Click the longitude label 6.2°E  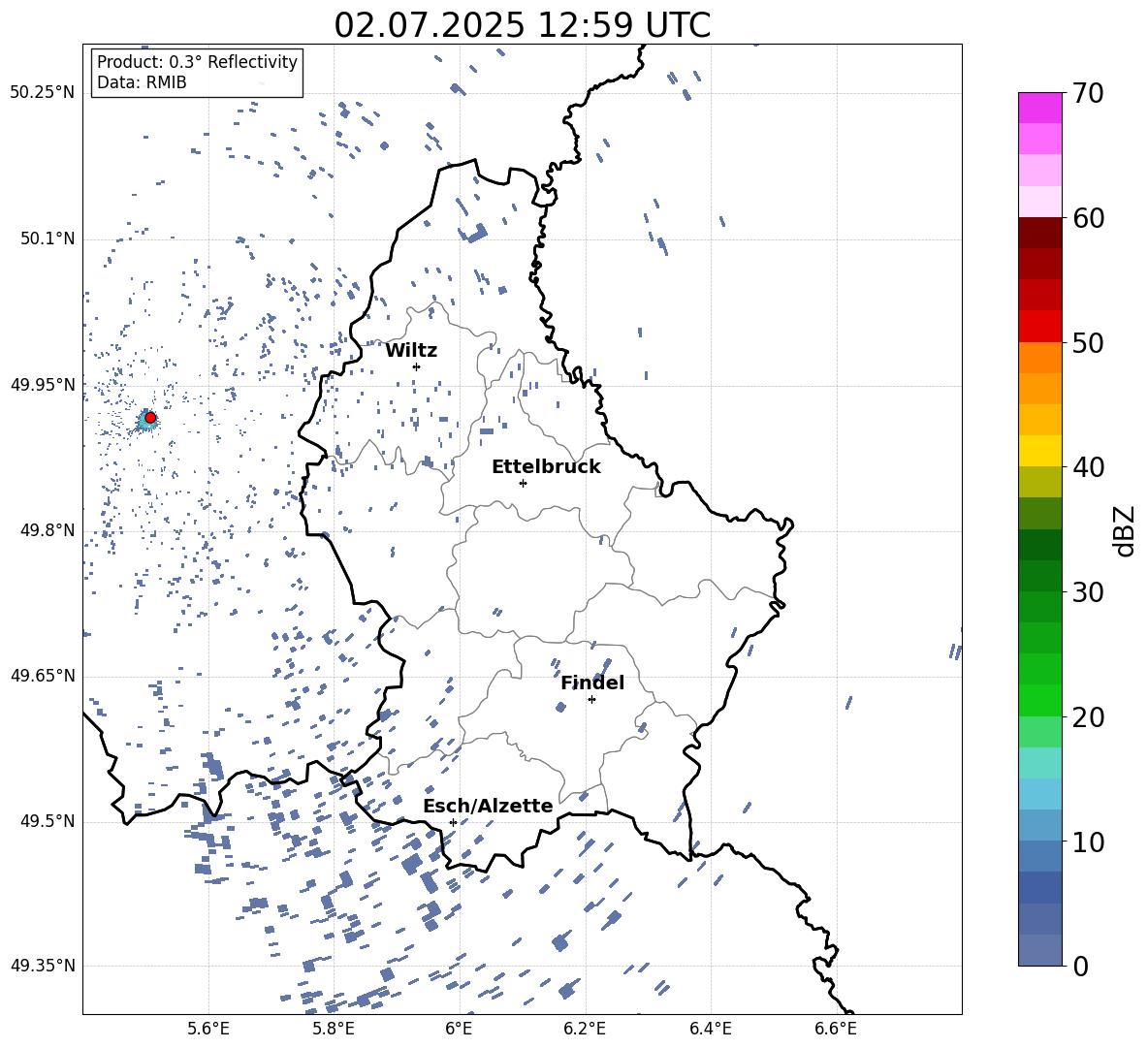coord(585,1029)
